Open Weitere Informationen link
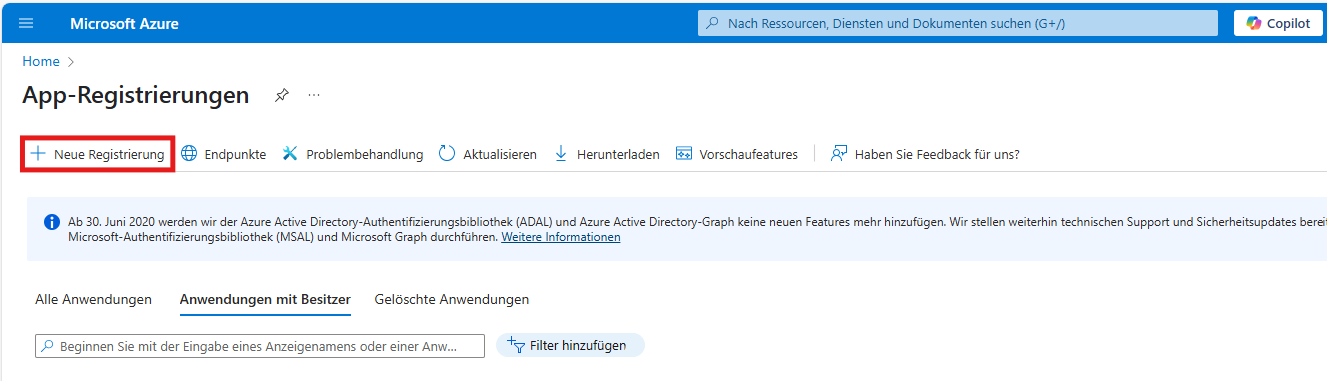Viewport: 1327px width, 381px height. [561, 237]
